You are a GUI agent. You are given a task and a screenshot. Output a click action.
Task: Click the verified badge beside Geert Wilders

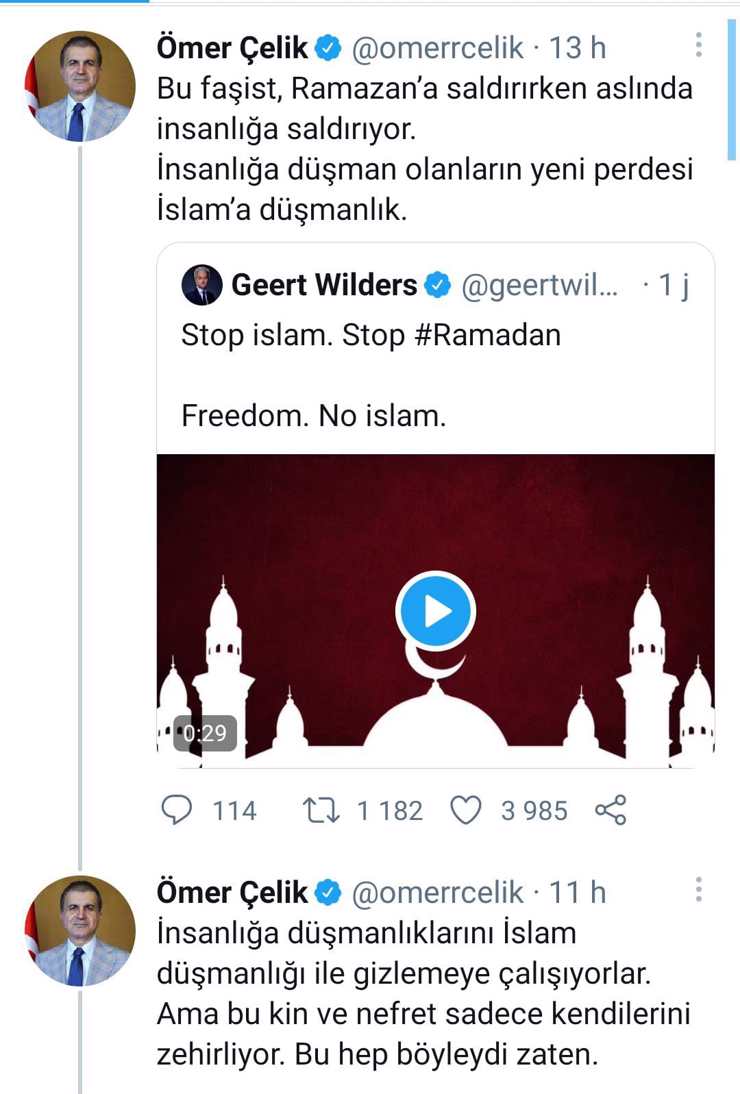coord(438,286)
